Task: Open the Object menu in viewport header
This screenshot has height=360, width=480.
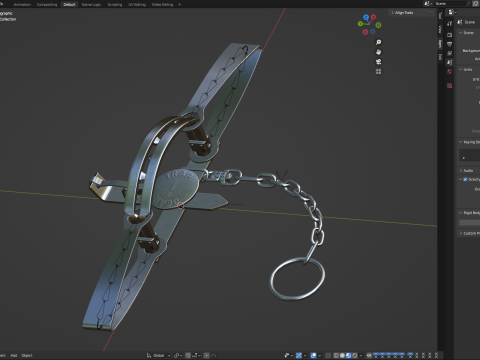Action: [x=27, y=355]
